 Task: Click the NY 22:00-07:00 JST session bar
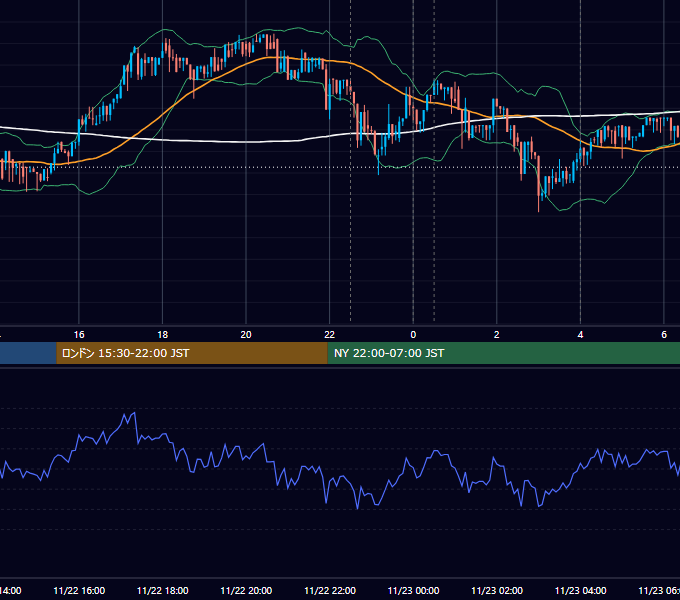503,353
